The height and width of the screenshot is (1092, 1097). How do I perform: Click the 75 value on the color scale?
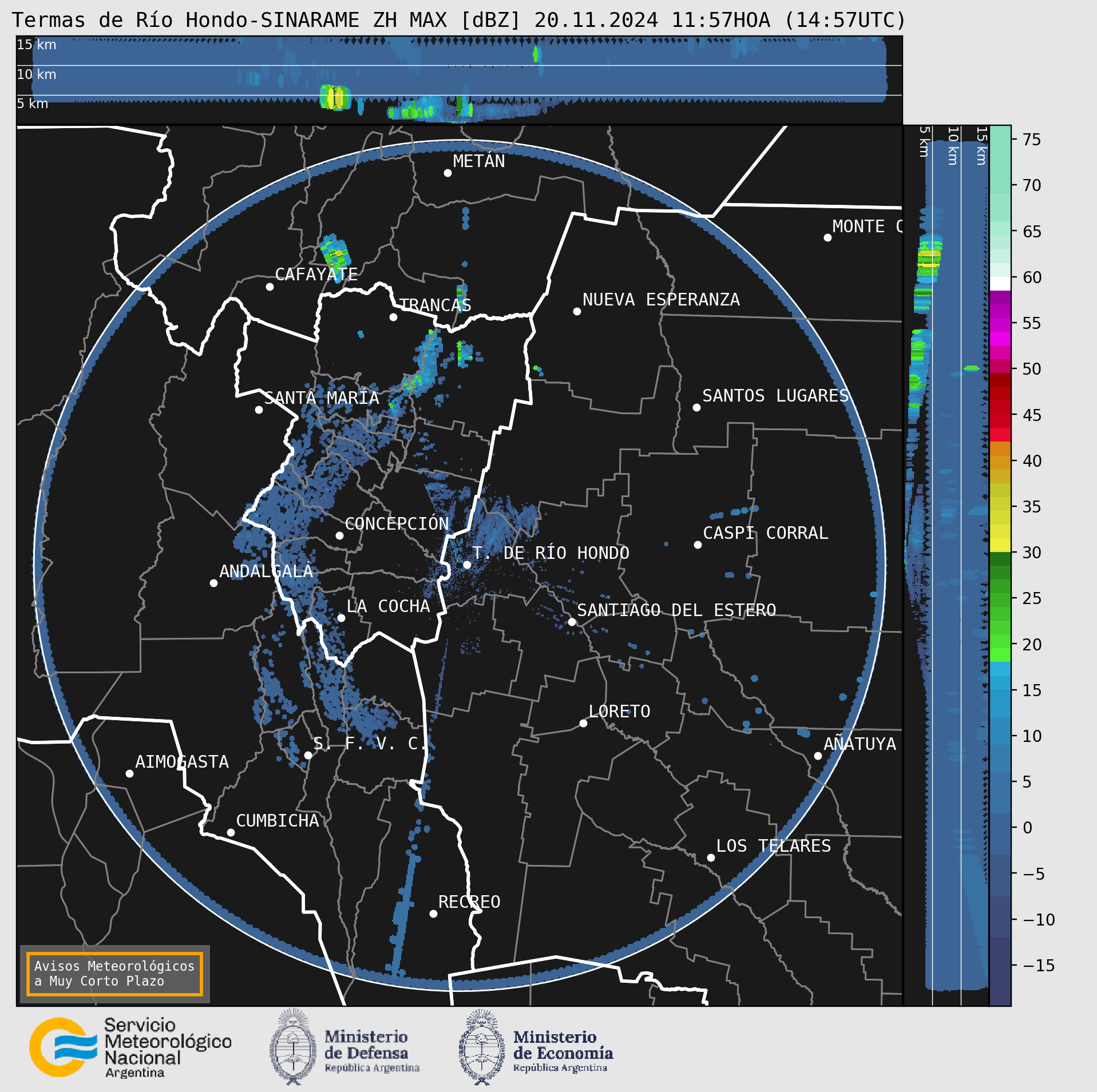[x=1032, y=140]
